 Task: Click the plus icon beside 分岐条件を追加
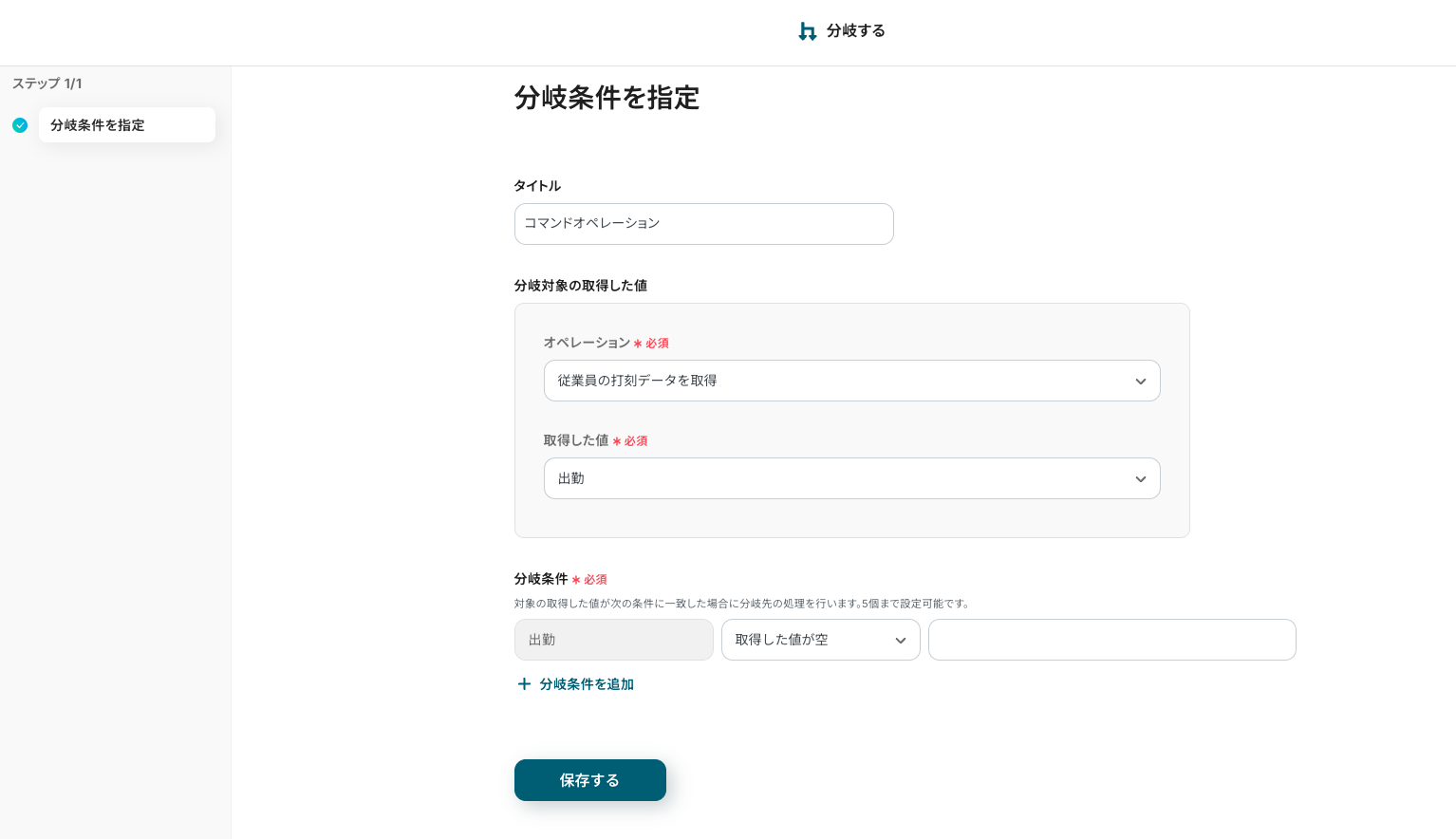click(524, 684)
